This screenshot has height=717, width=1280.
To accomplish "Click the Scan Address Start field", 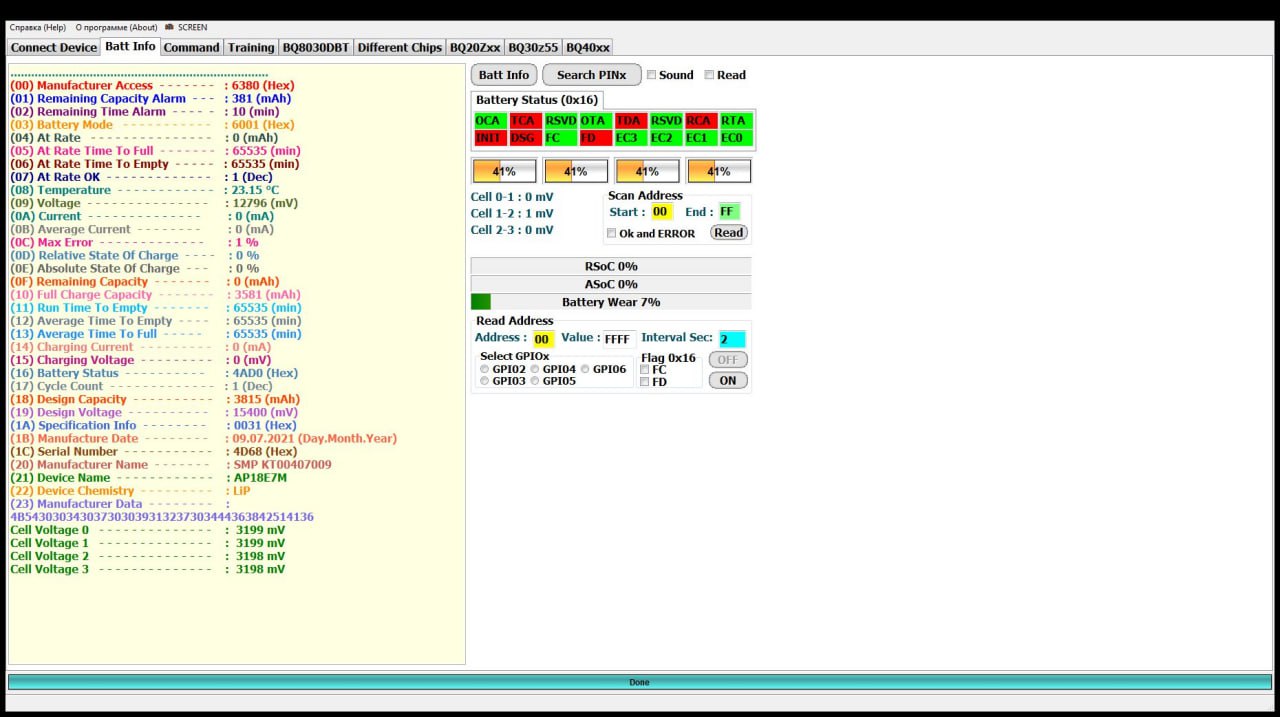I will pyautogui.click(x=661, y=212).
